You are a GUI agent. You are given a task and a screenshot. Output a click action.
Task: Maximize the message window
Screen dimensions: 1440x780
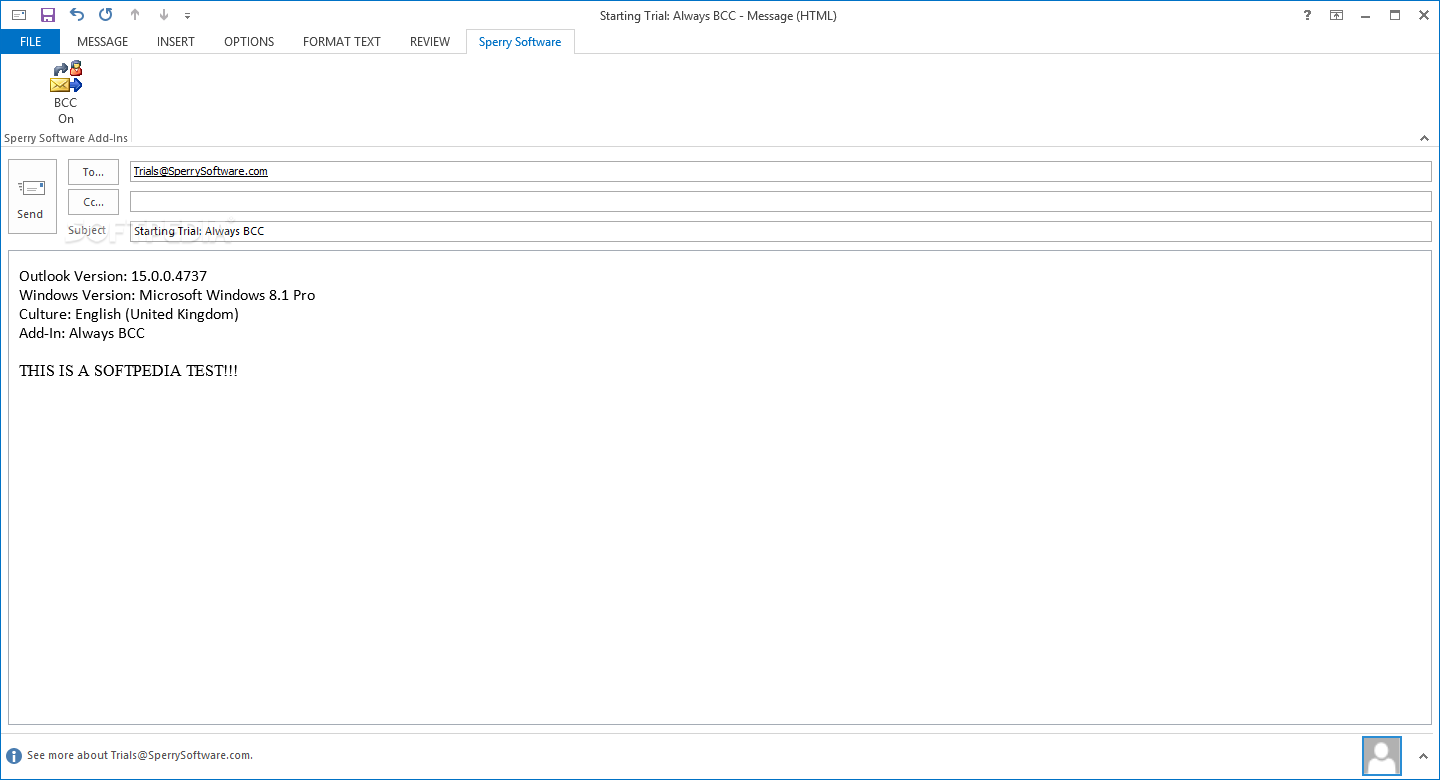pyautogui.click(x=1395, y=15)
